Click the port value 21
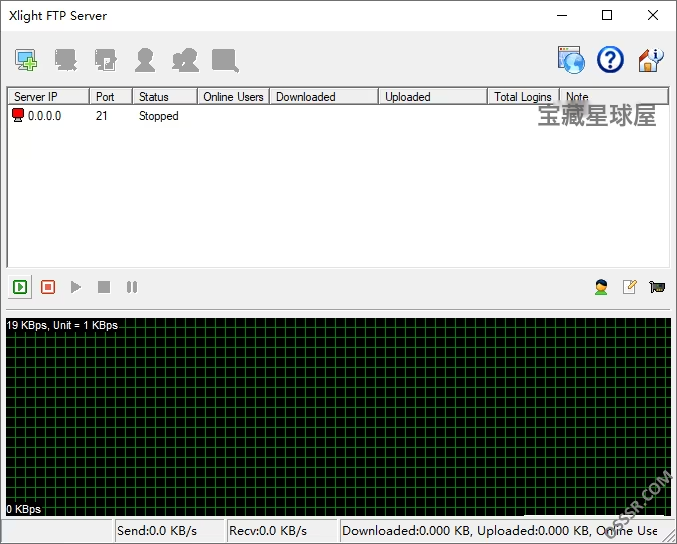677x544 pixels. pos(101,116)
